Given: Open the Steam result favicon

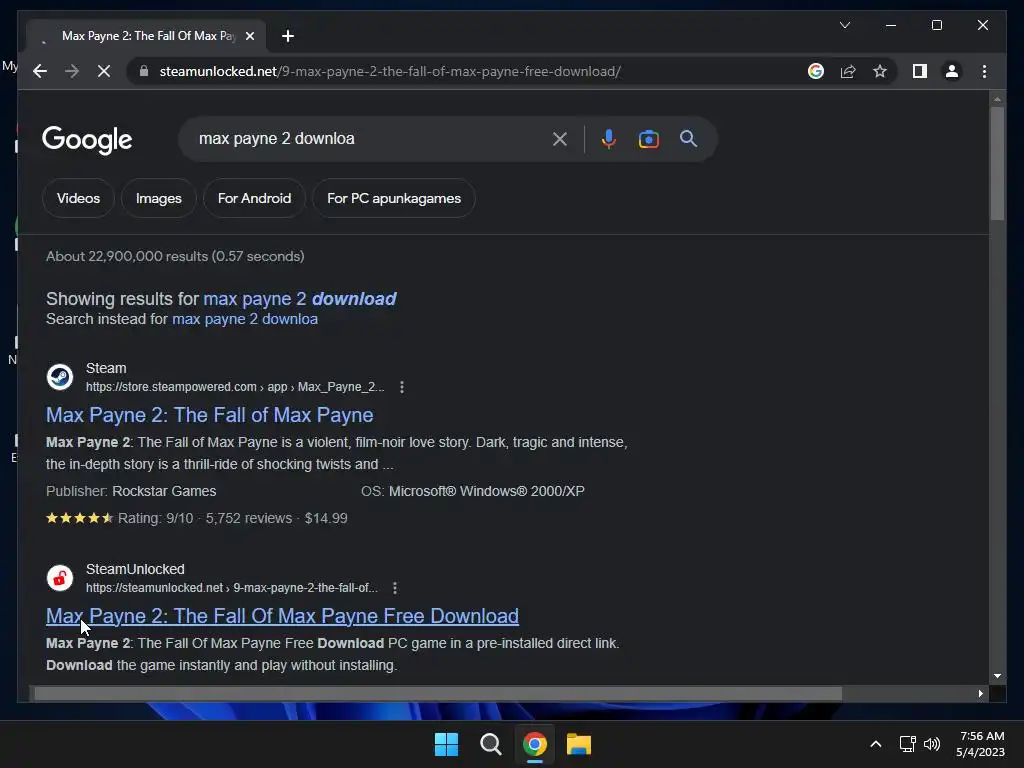Looking at the screenshot, I should point(59,377).
